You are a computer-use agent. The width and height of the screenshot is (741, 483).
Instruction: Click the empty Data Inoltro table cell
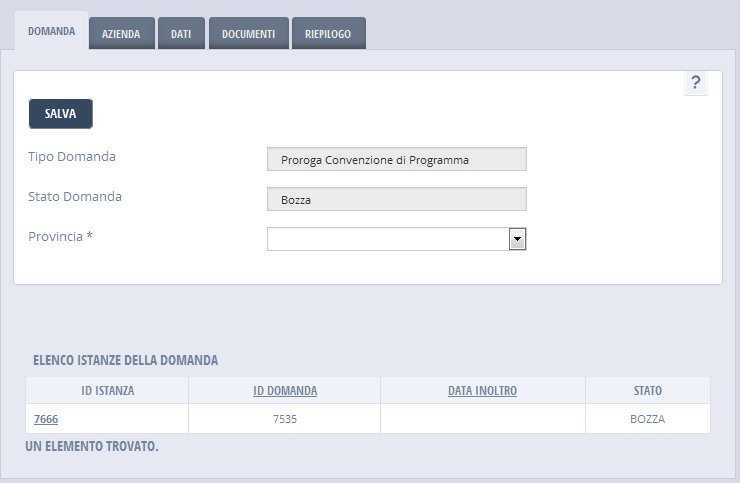point(482,419)
